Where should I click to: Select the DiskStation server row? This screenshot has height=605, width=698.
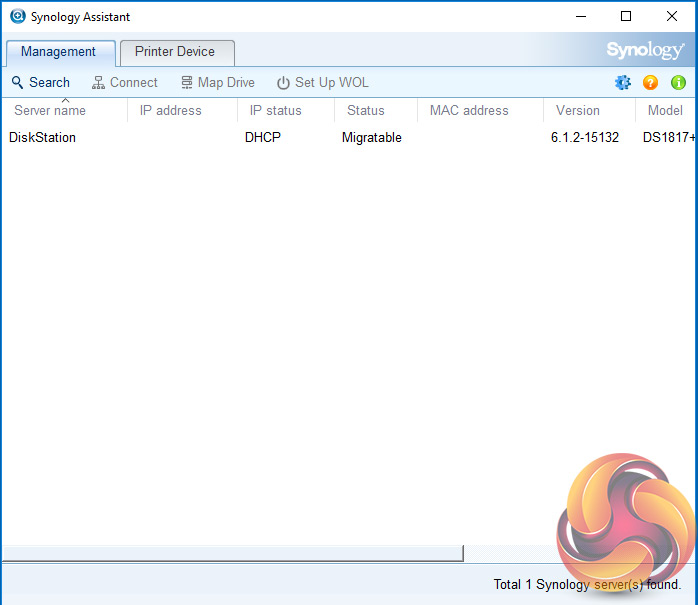(x=349, y=138)
